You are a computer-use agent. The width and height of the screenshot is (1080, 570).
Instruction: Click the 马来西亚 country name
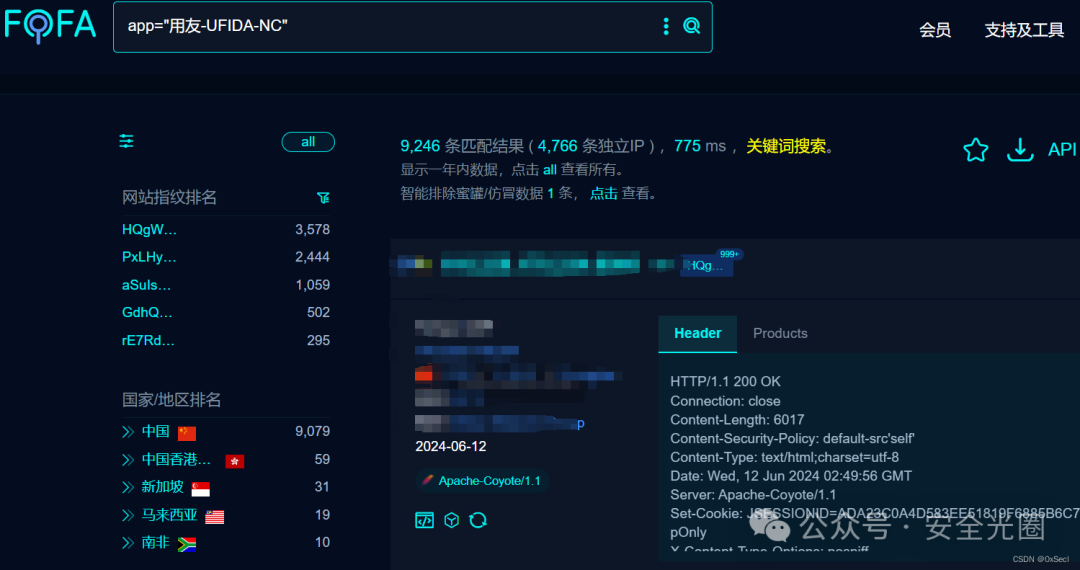169,515
